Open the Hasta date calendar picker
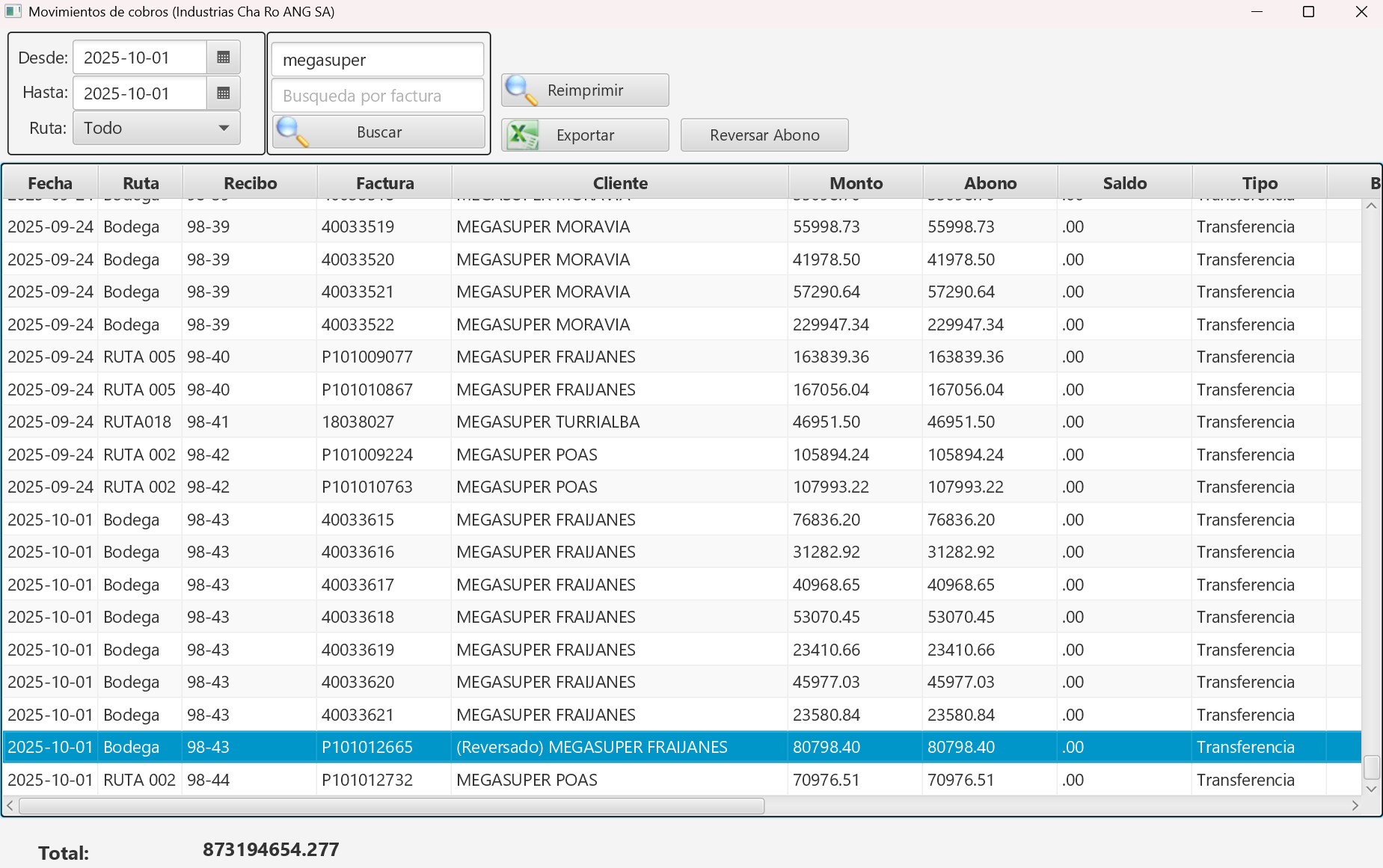Viewport: 1383px width, 868px height. point(223,93)
